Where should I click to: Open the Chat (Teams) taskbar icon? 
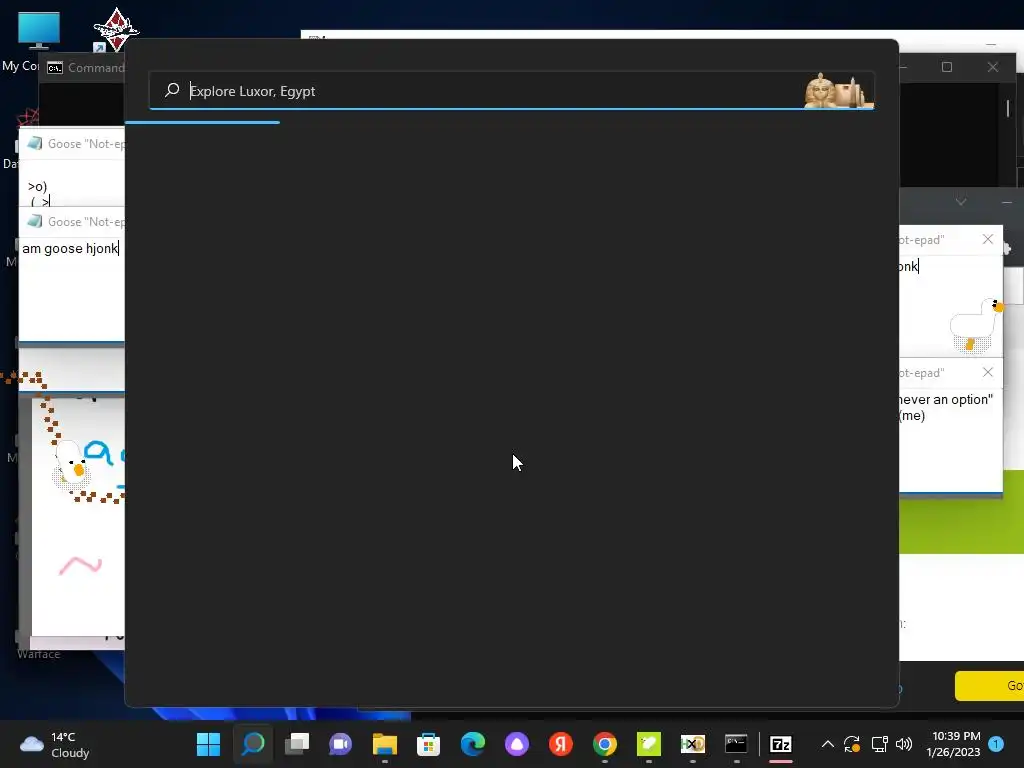[340, 744]
